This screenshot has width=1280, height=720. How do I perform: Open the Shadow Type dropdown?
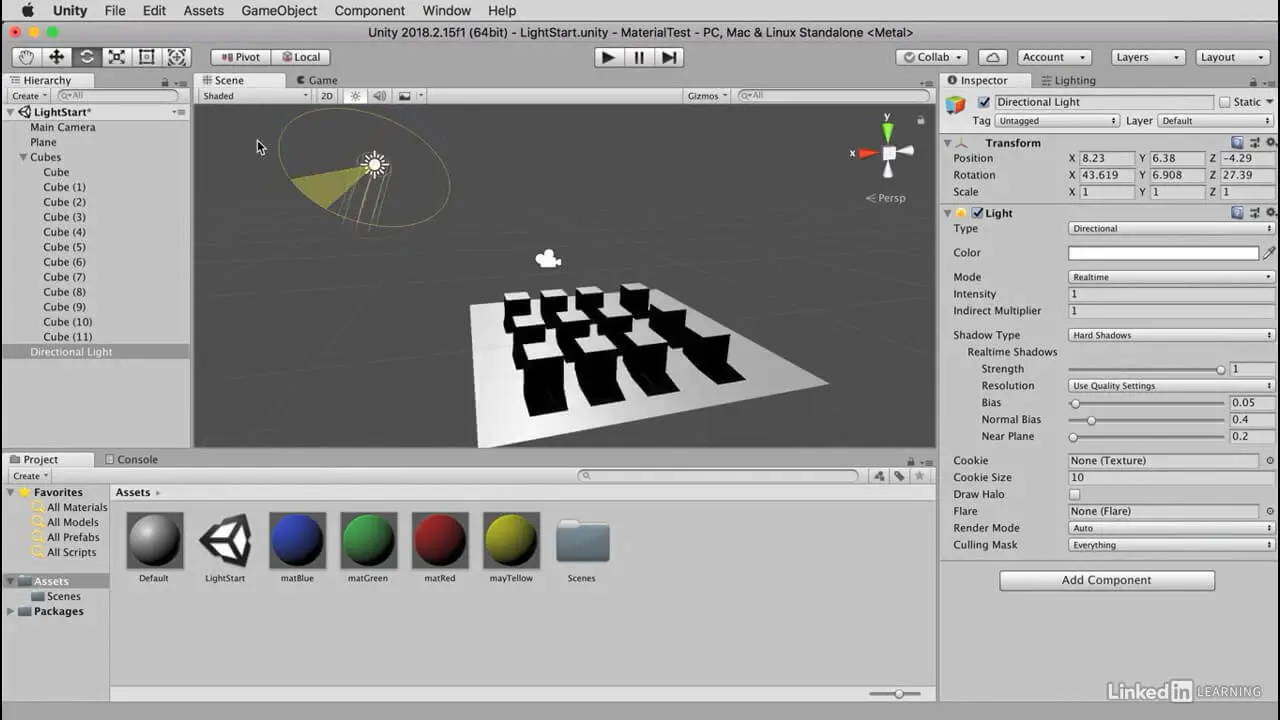(1171, 335)
